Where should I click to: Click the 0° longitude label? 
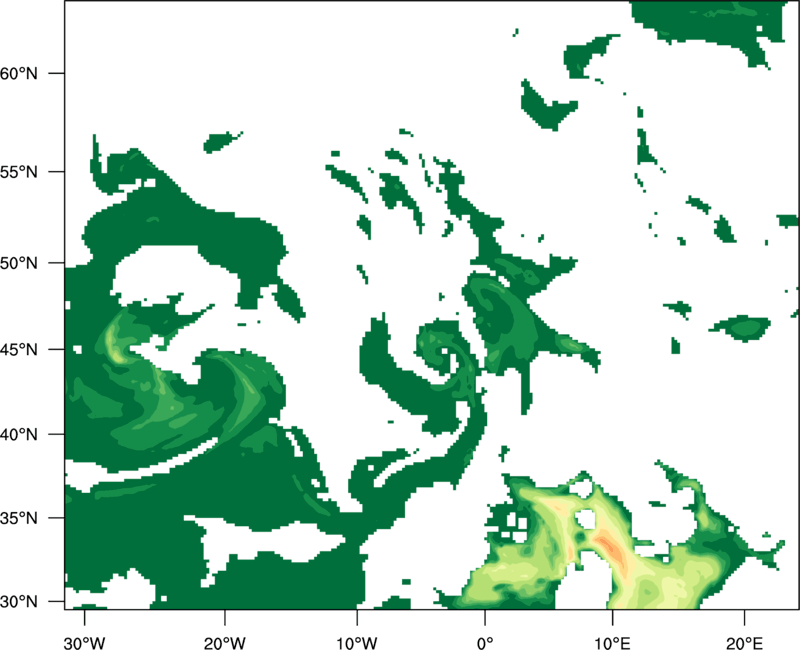coord(485,643)
